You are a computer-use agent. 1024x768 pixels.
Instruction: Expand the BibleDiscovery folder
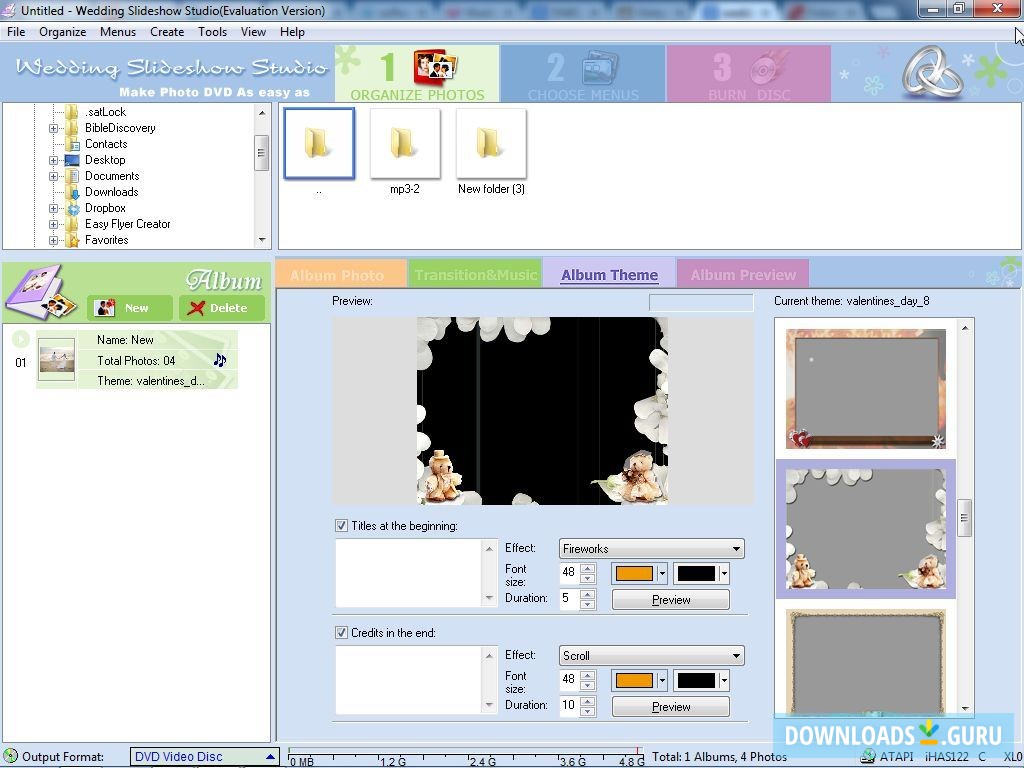pyautogui.click(x=54, y=129)
